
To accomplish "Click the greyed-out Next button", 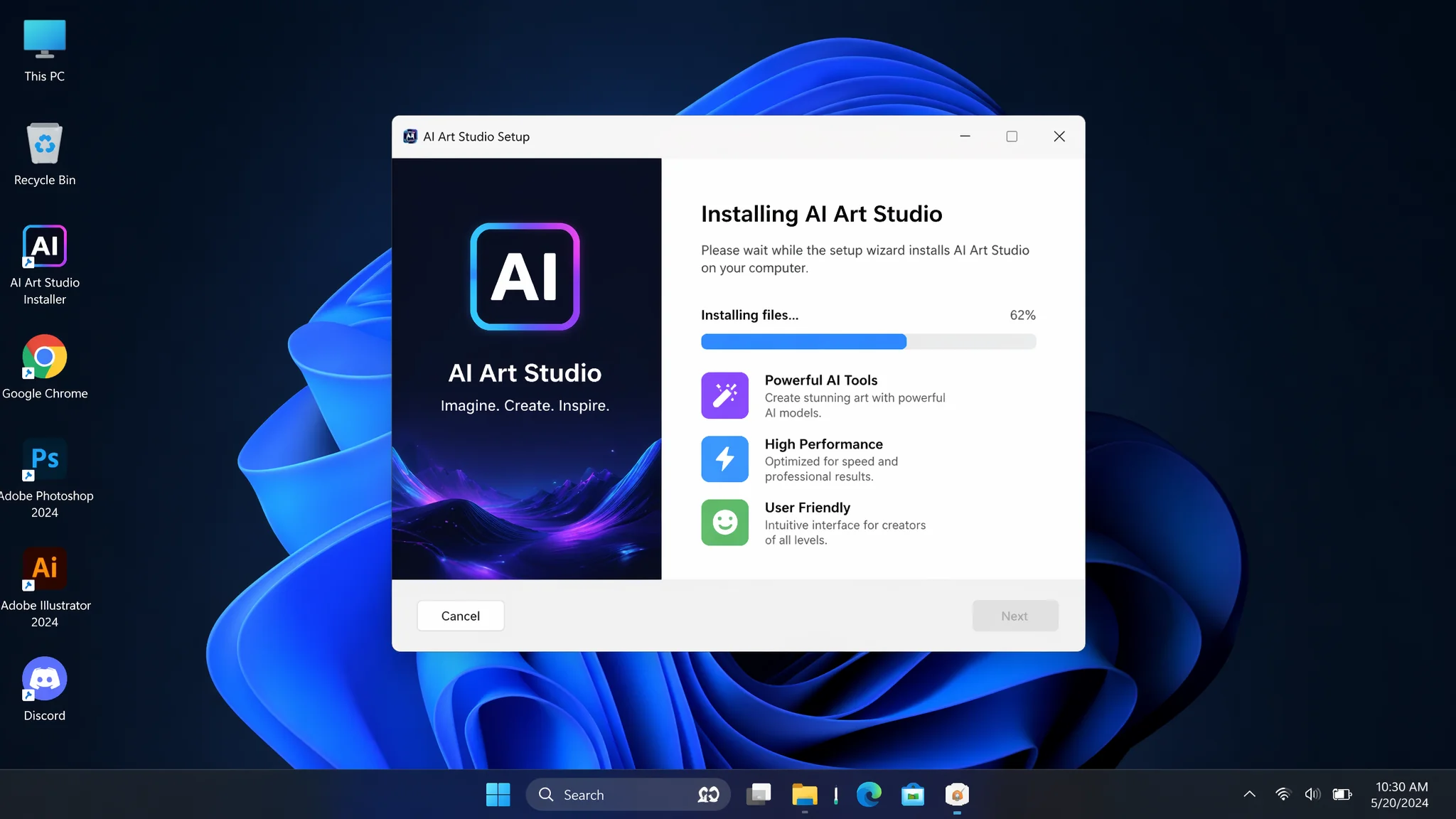I will click(x=1015, y=616).
